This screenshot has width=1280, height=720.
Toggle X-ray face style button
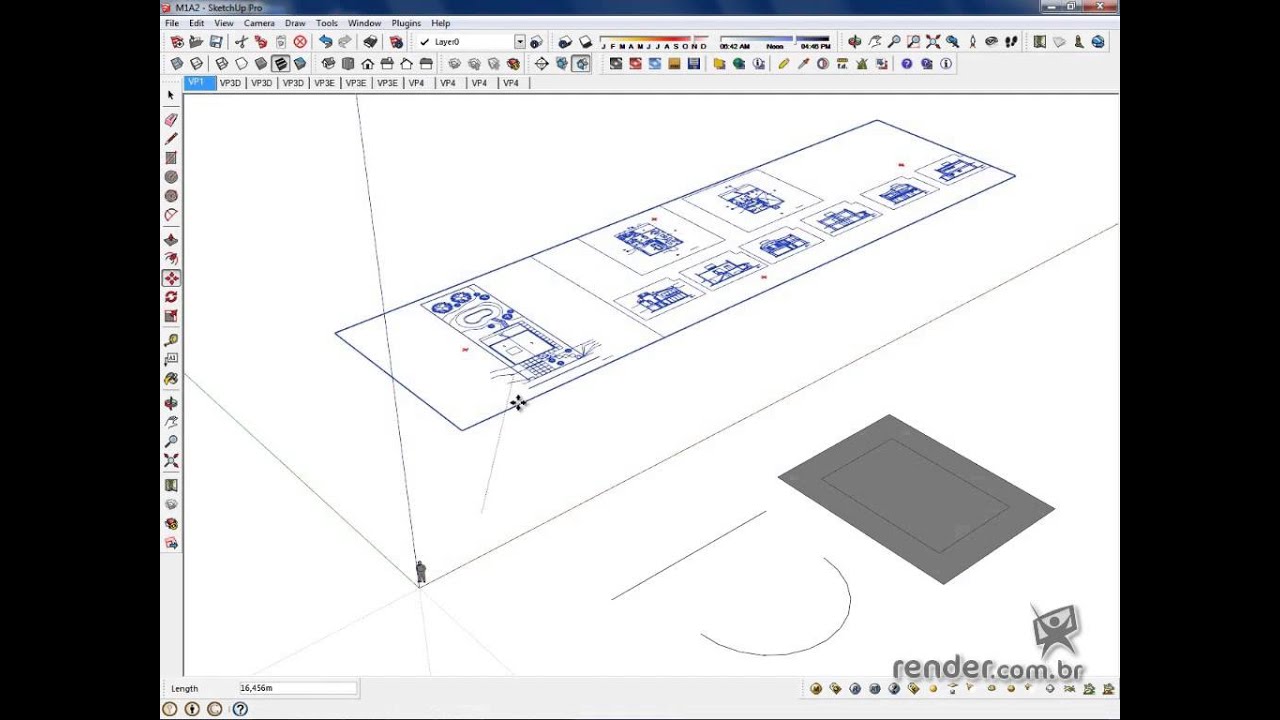(176, 64)
